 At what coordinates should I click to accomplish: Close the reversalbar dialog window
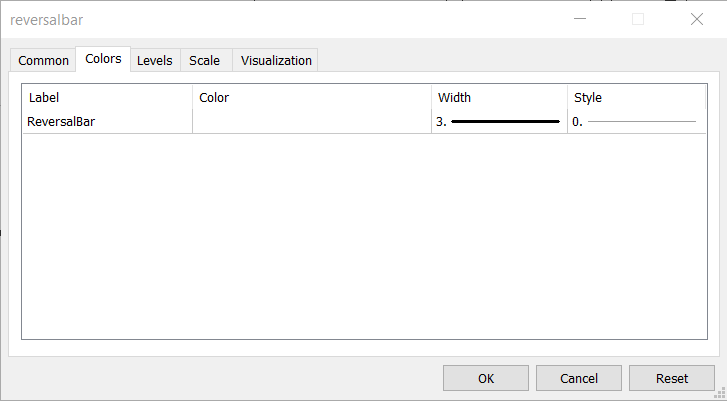(697, 19)
